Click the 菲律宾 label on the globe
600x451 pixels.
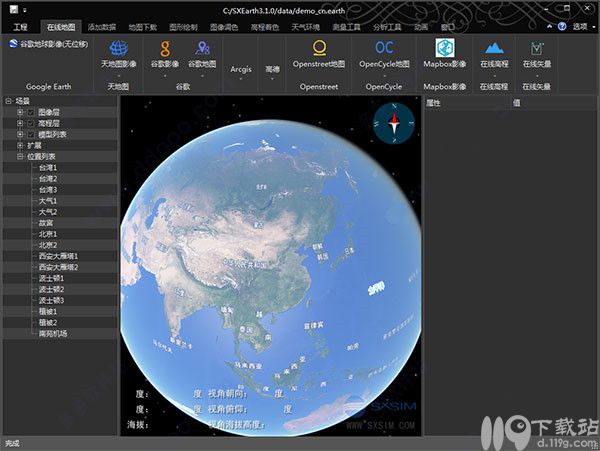(313, 326)
